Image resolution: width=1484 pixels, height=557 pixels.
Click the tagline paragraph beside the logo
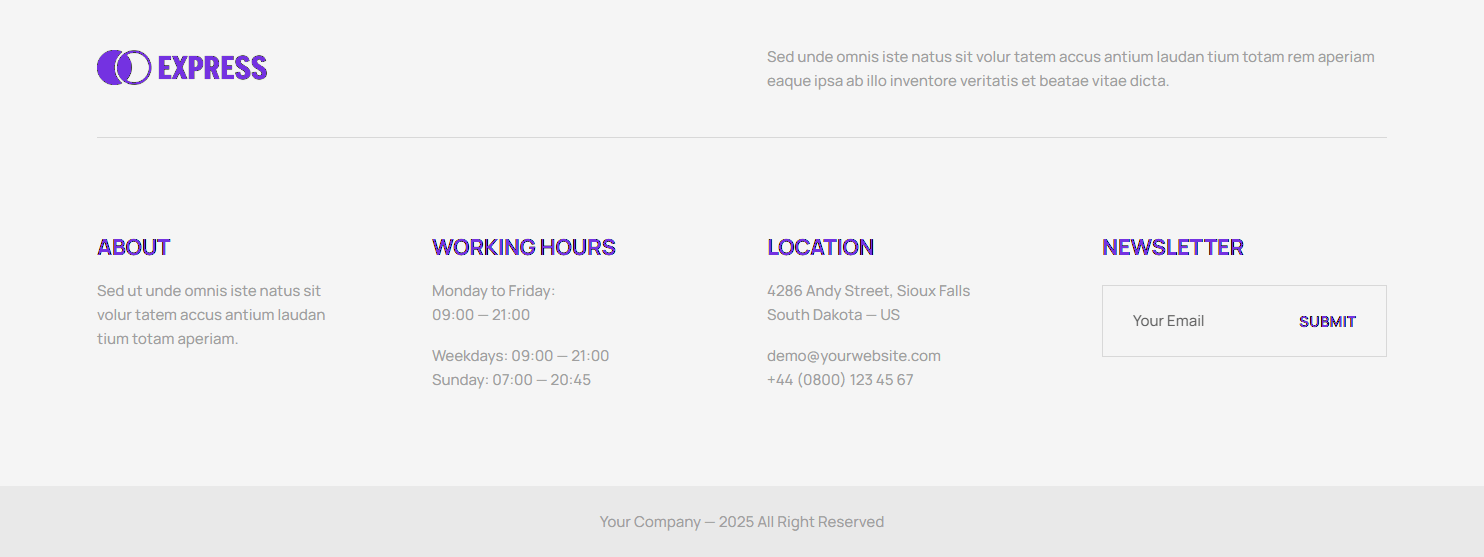click(x=1070, y=69)
